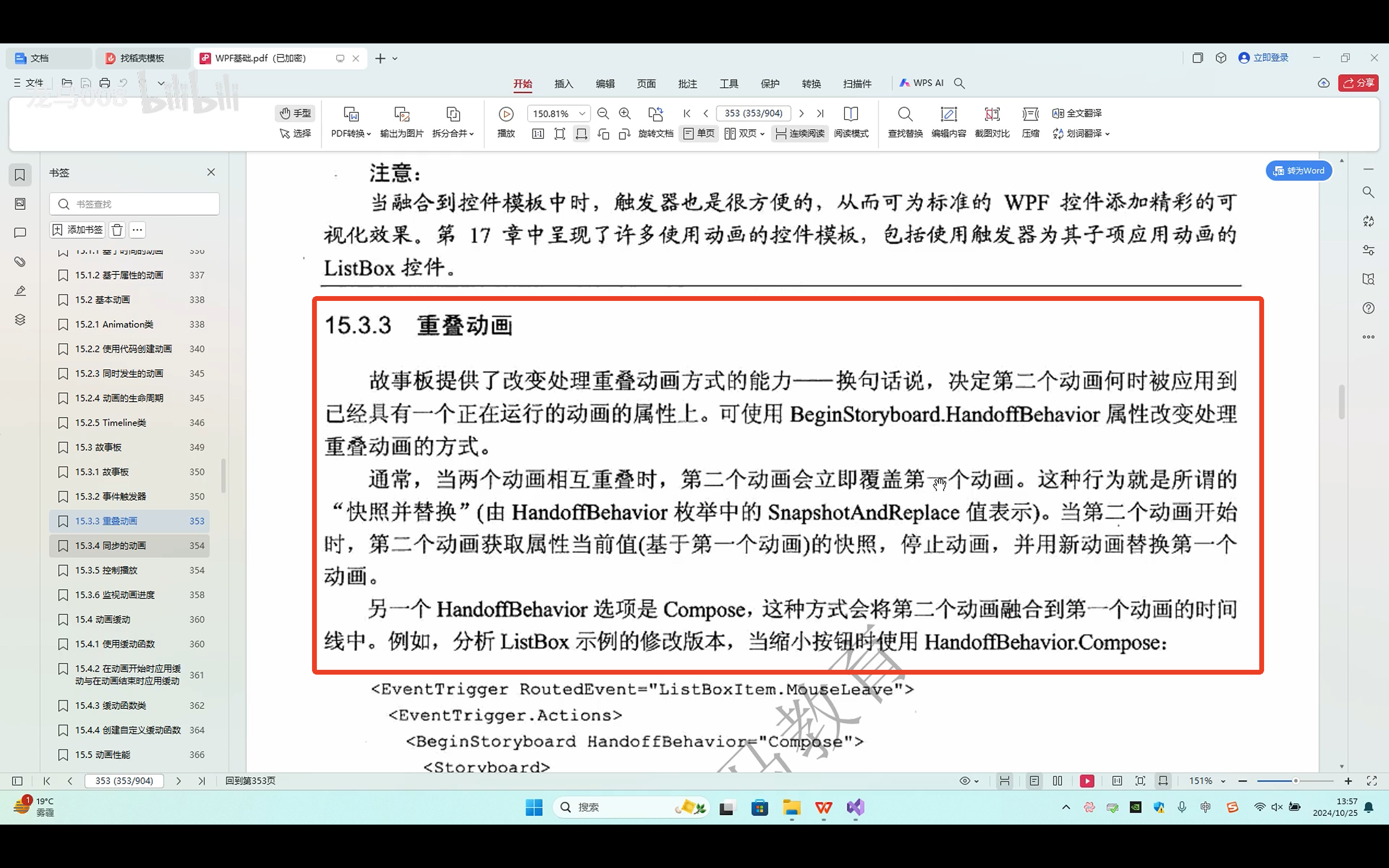Toggle Continuous Reading mode
The width and height of the screenshot is (1389, 868).
800,134
